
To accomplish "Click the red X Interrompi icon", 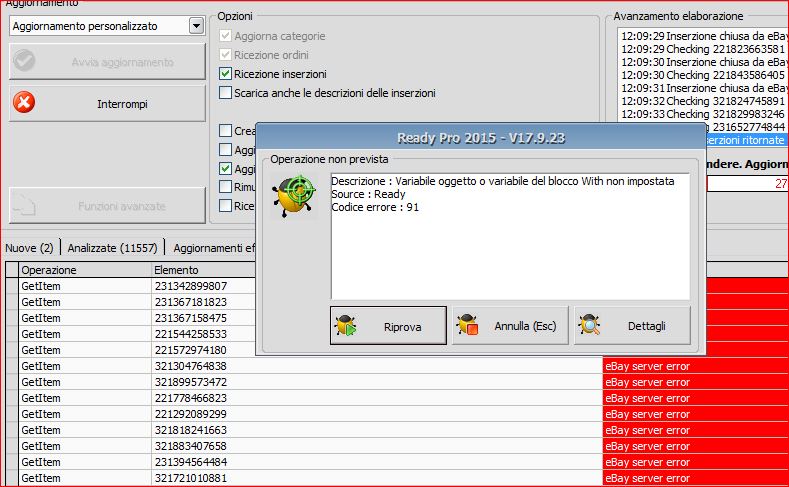I will pos(24,103).
